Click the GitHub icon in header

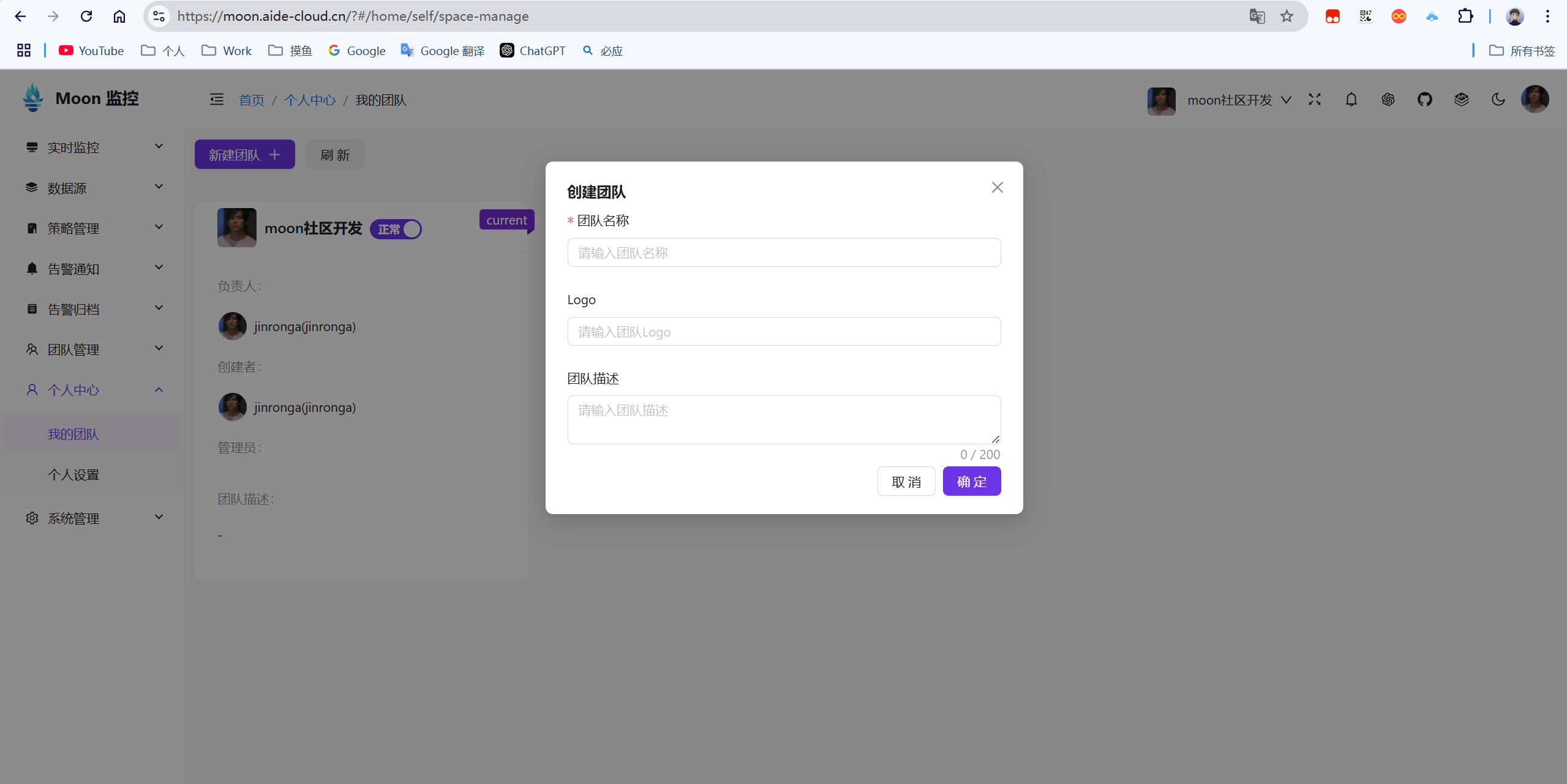[1425, 100]
